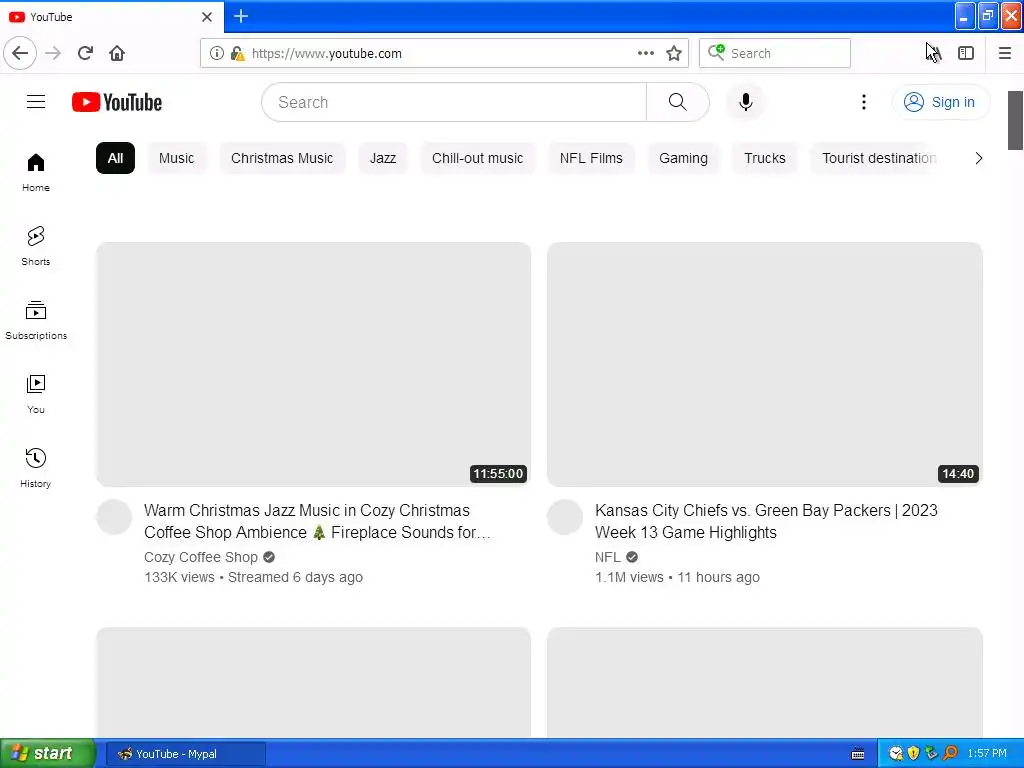
Task: Bookmark this page with star icon
Action: click(x=674, y=54)
